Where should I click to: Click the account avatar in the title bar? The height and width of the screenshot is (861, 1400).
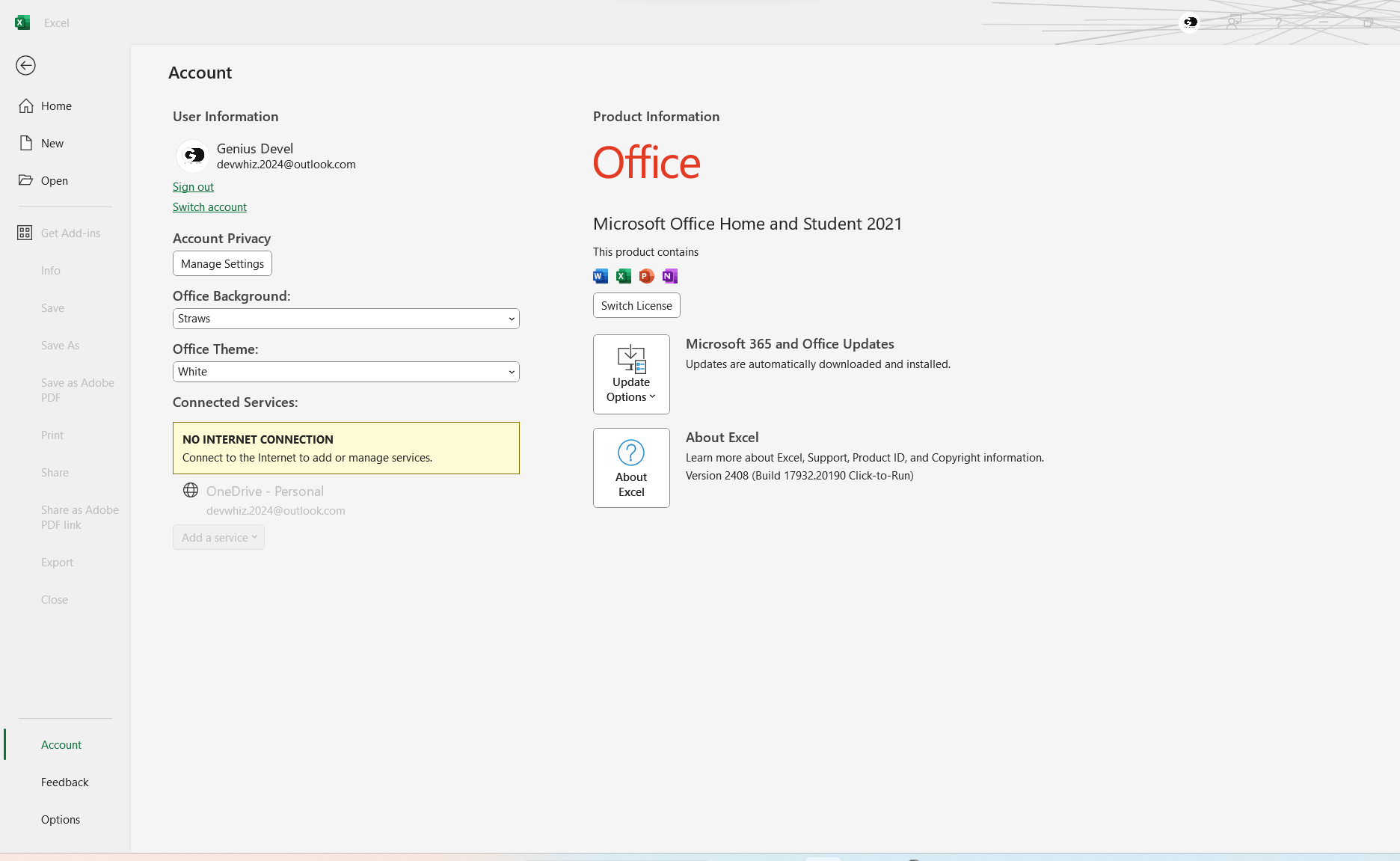[x=1190, y=22]
